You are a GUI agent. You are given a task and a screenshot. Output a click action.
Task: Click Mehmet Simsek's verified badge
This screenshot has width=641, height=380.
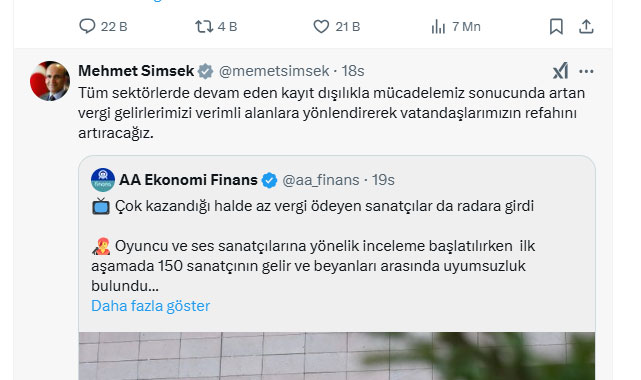click(x=205, y=71)
